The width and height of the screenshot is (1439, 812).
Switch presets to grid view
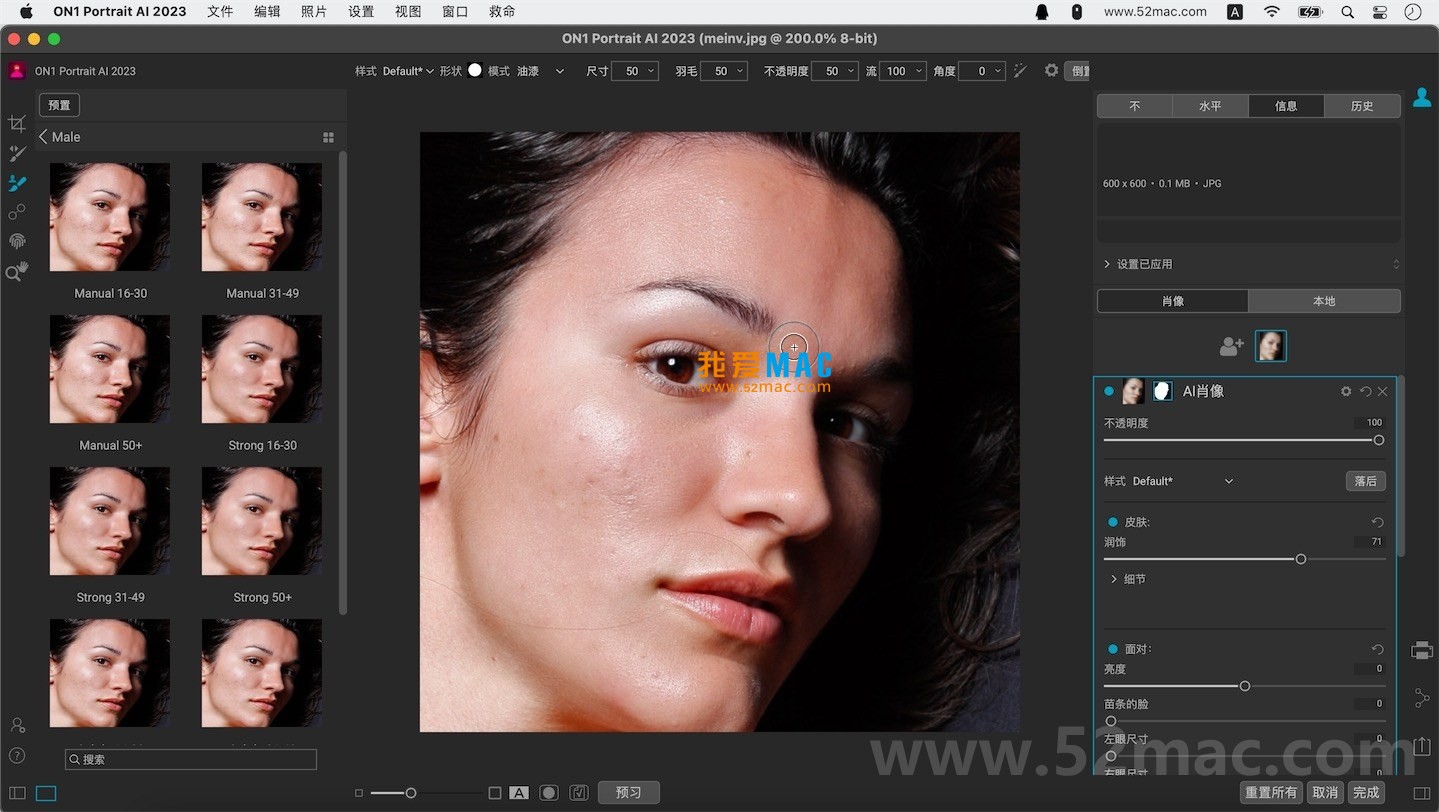328,137
